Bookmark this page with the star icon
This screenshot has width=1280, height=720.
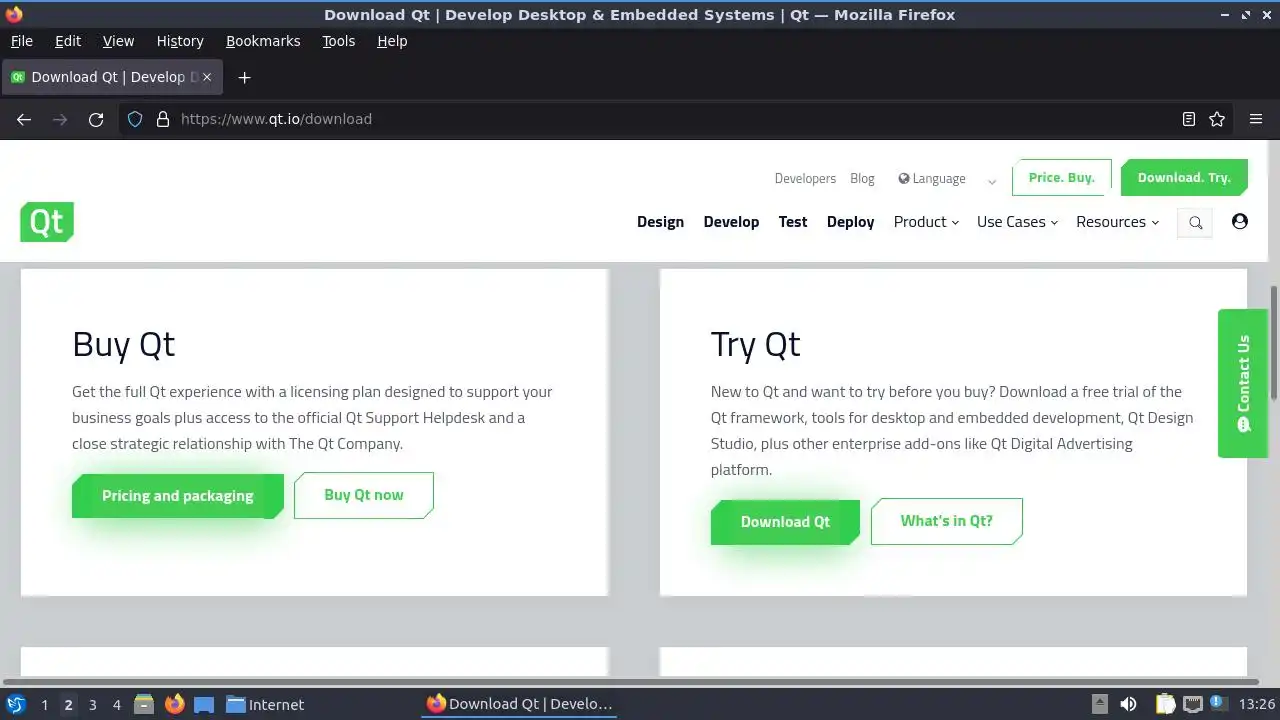(1217, 119)
